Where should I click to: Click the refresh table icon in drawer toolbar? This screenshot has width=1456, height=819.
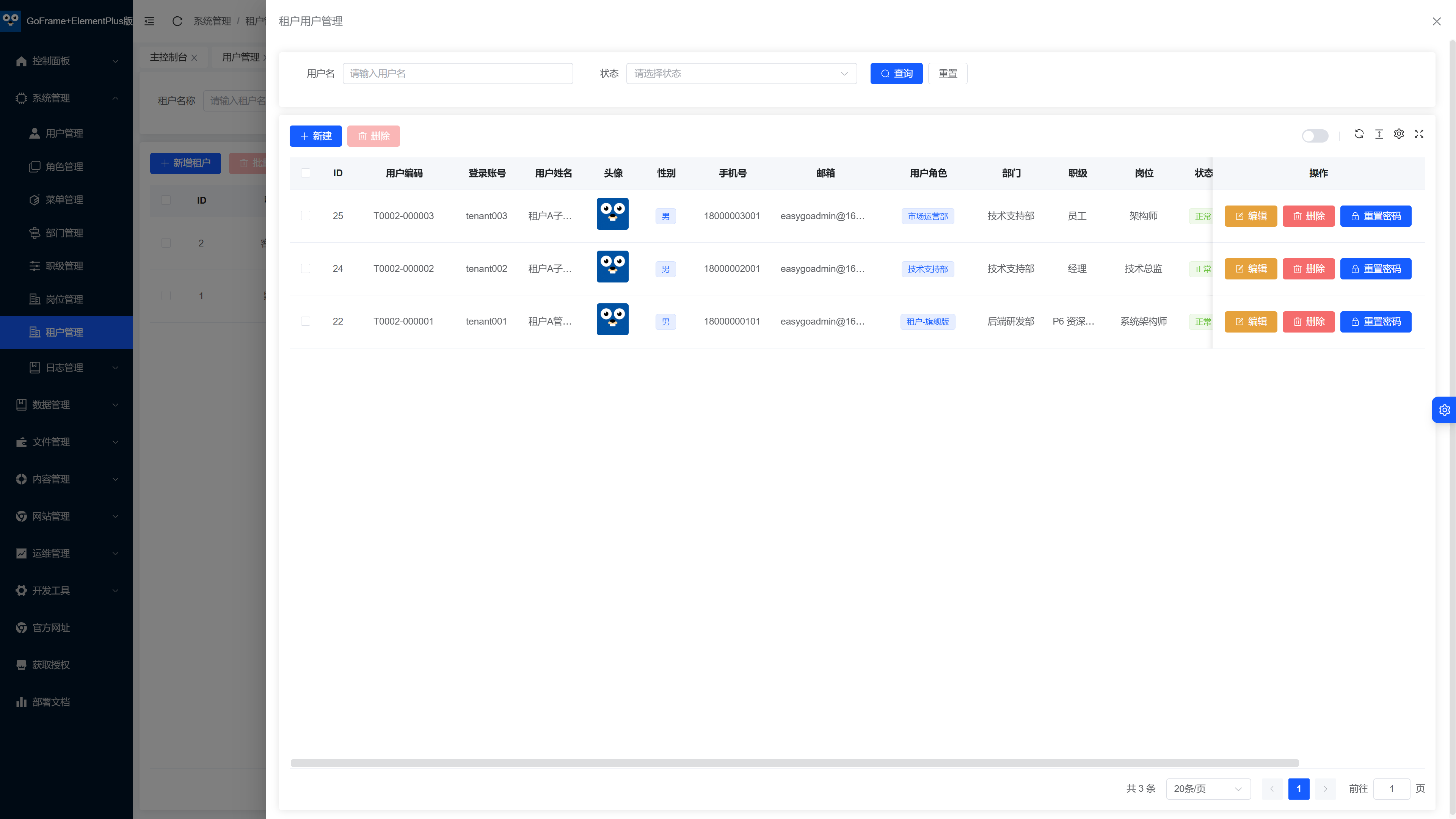(x=1359, y=134)
